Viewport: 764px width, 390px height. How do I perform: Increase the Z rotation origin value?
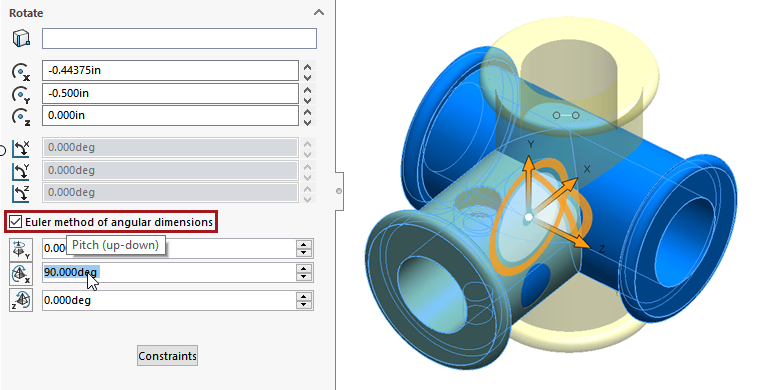click(x=307, y=111)
